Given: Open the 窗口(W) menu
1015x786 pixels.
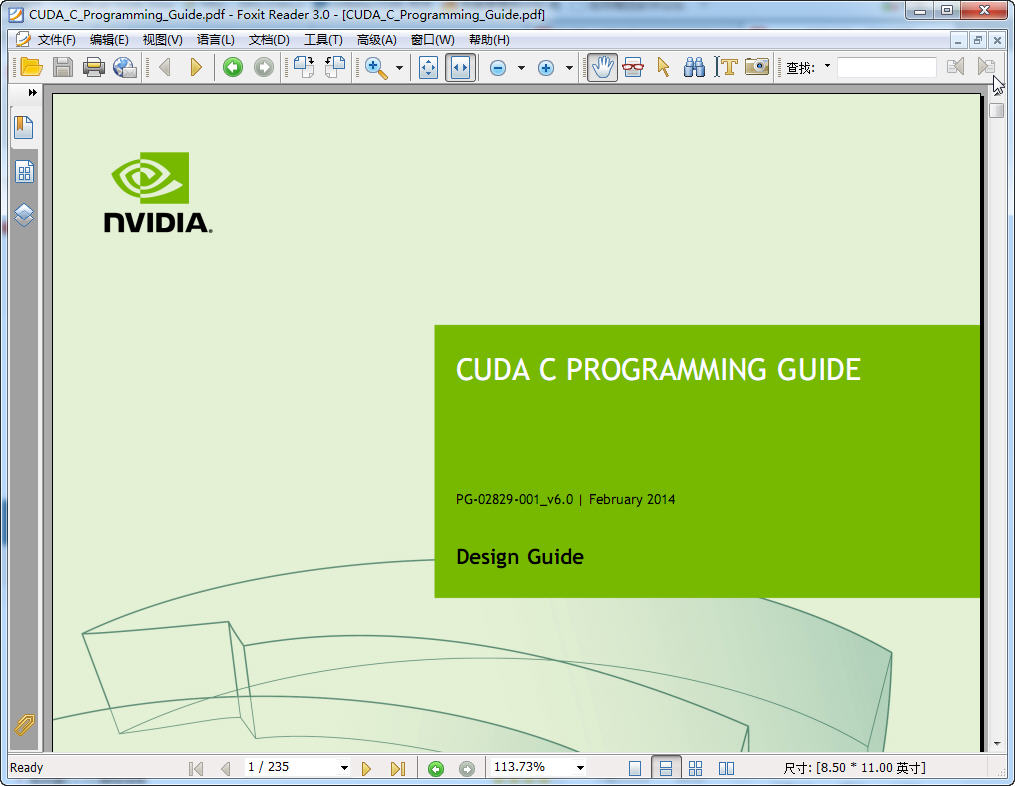Looking at the screenshot, I should [432, 40].
